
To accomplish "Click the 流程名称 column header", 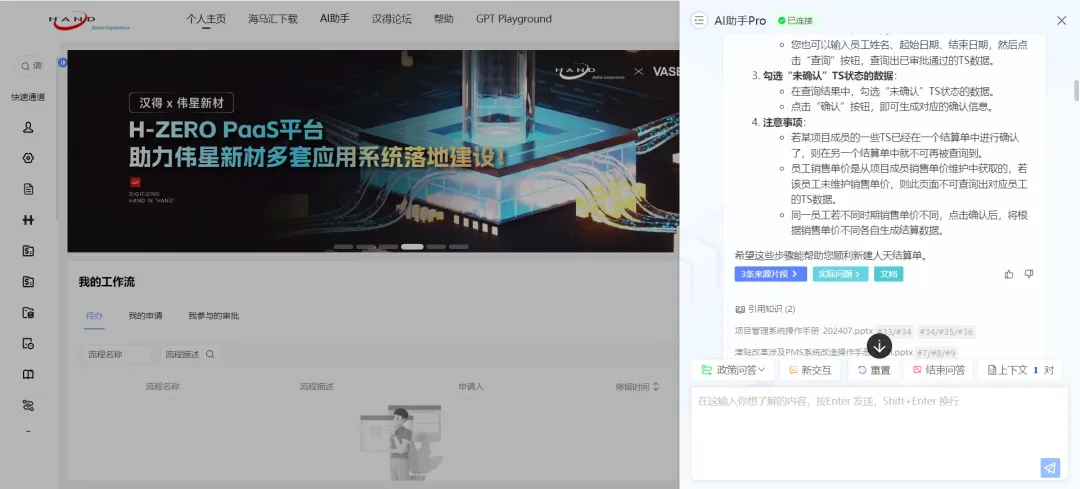I will click(x=163, y=386).
